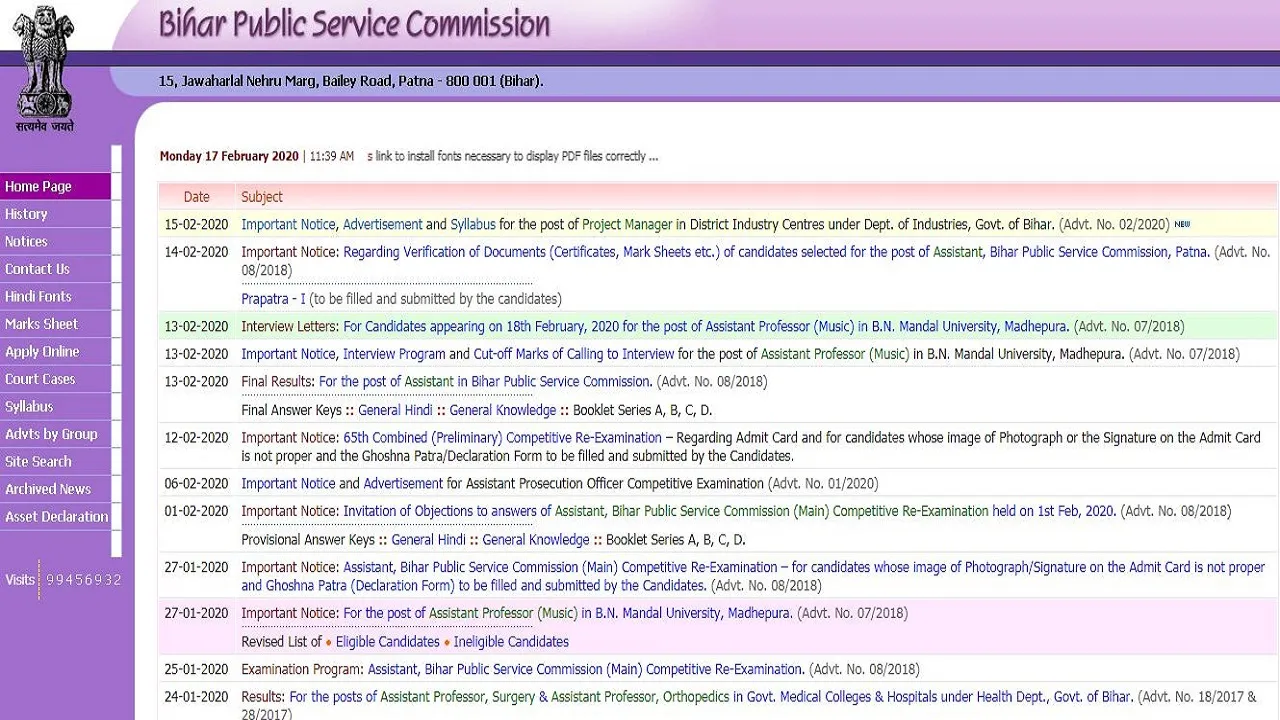Open General Knowledge under Provisional Answer Keys

coord(536,540)
